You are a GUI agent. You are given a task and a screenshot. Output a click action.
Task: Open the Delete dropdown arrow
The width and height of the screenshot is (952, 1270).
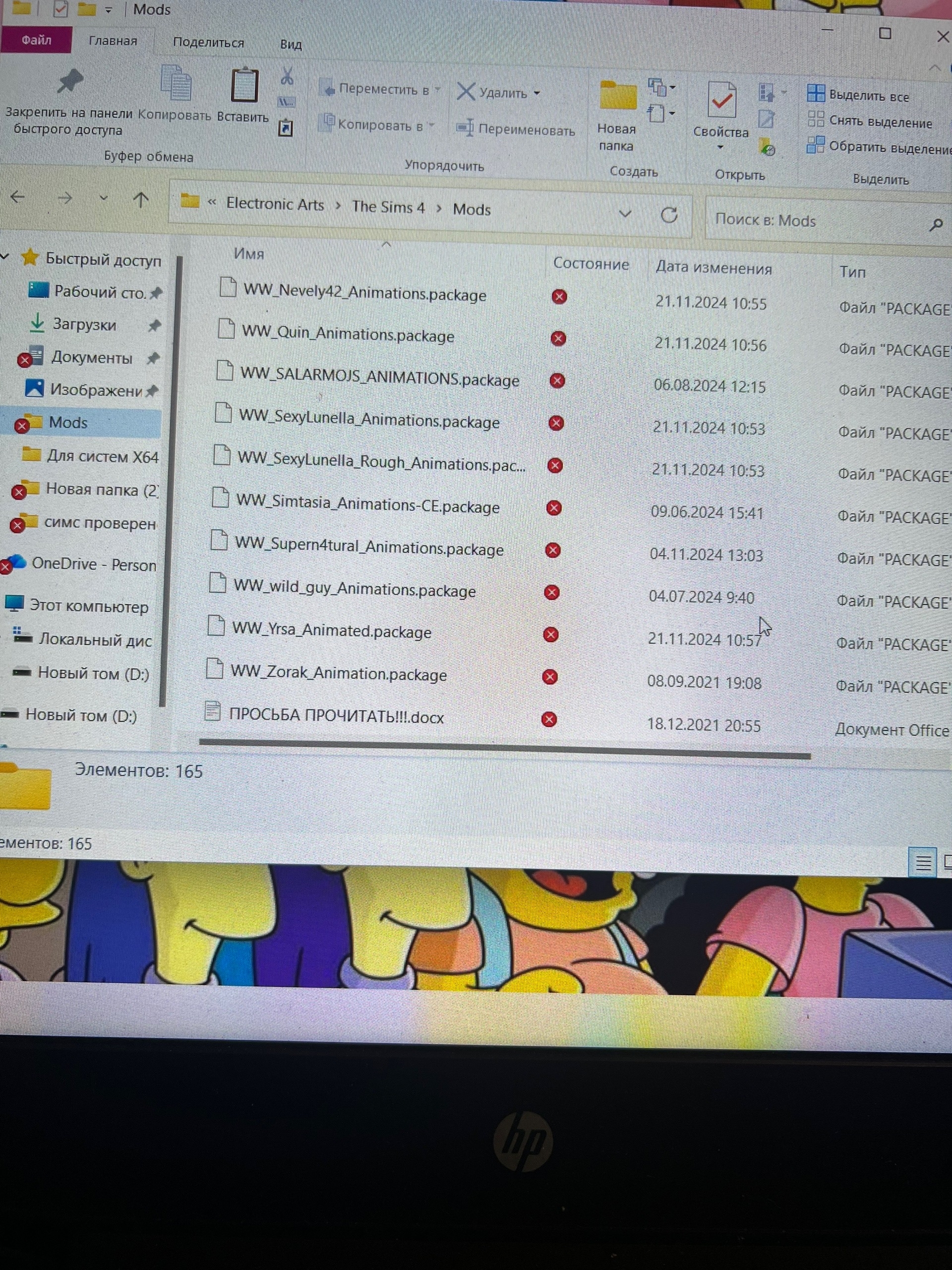click(537, 93)
